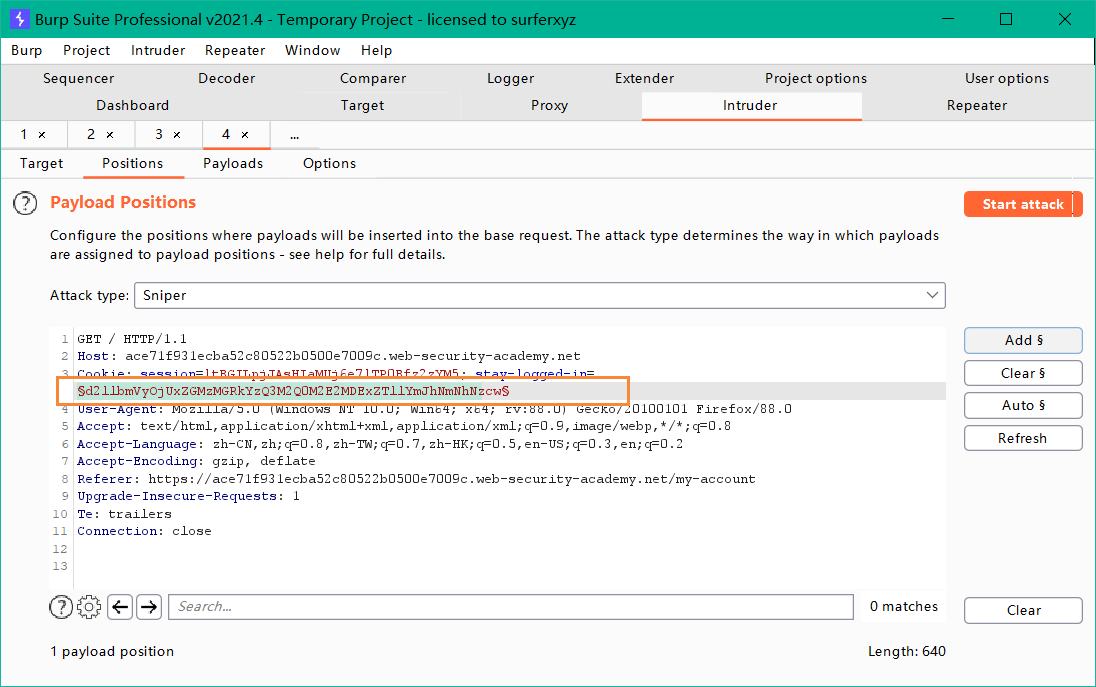
Task: Open Payloads sub-tab
Action: point(233,164)
